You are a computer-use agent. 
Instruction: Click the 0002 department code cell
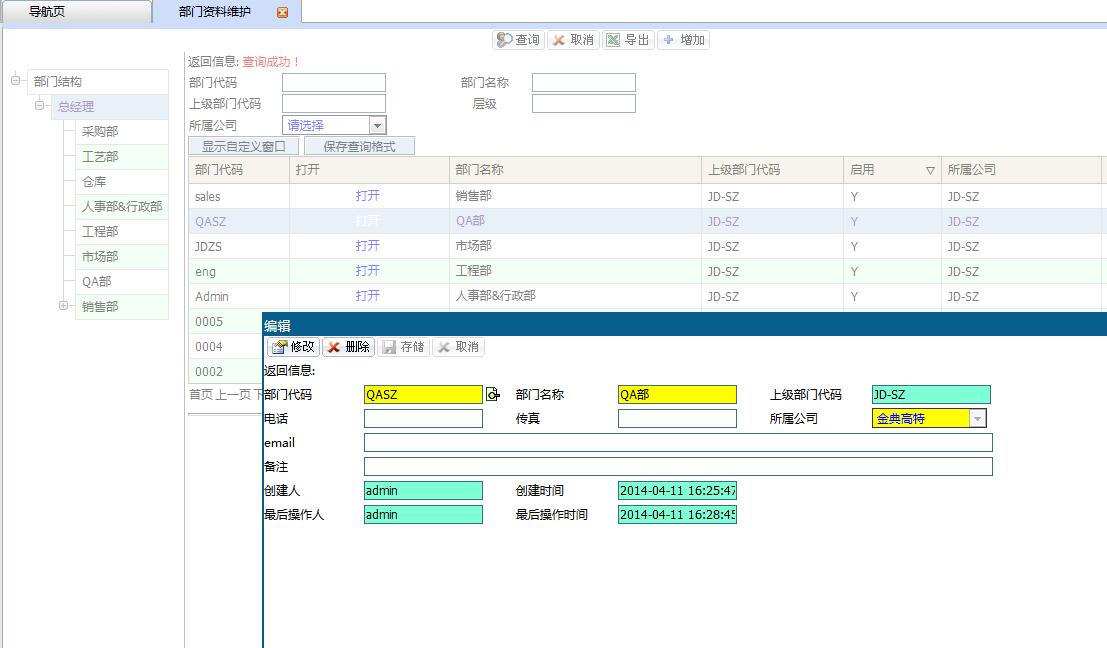click(226, 371)
